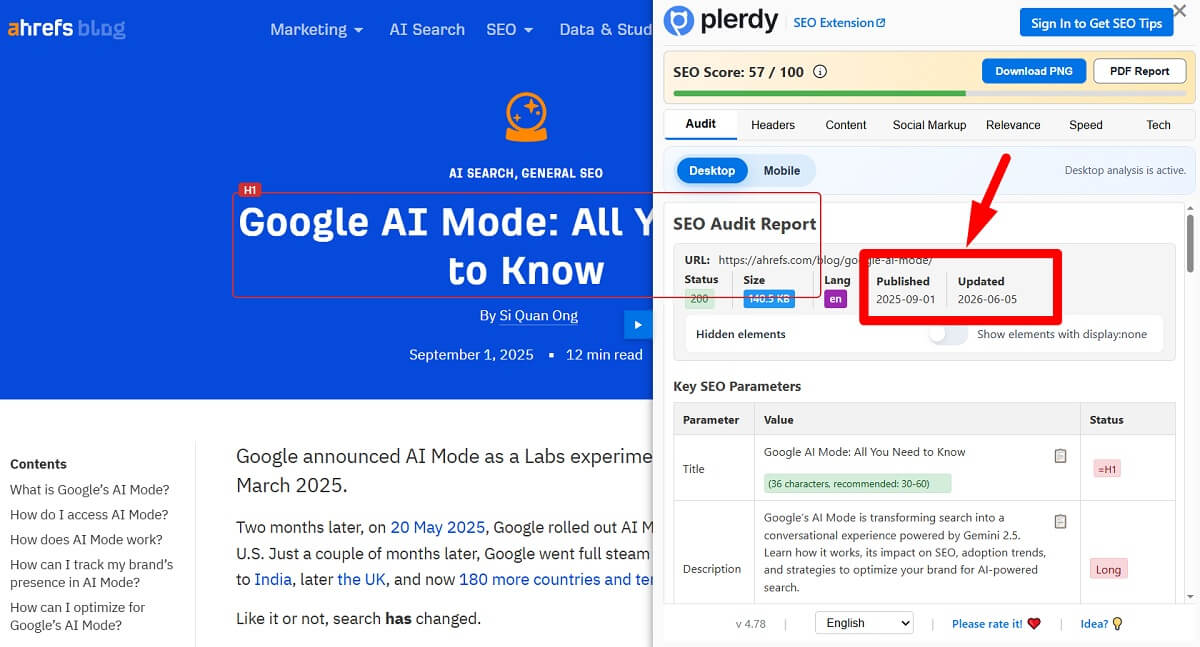Open the Tech tab
Viewport: 1200px width, 647px height.
click(x=1158, y=125)
